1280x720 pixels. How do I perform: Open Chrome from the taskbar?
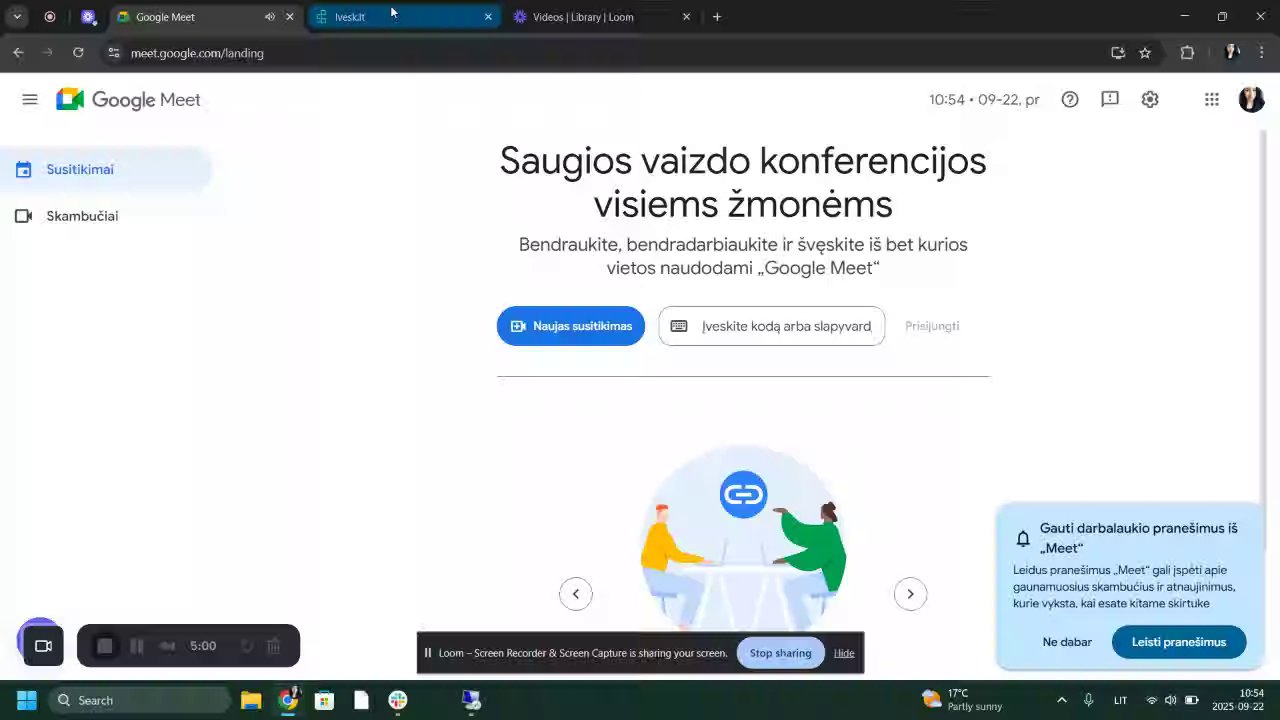[x=289, y=700]
